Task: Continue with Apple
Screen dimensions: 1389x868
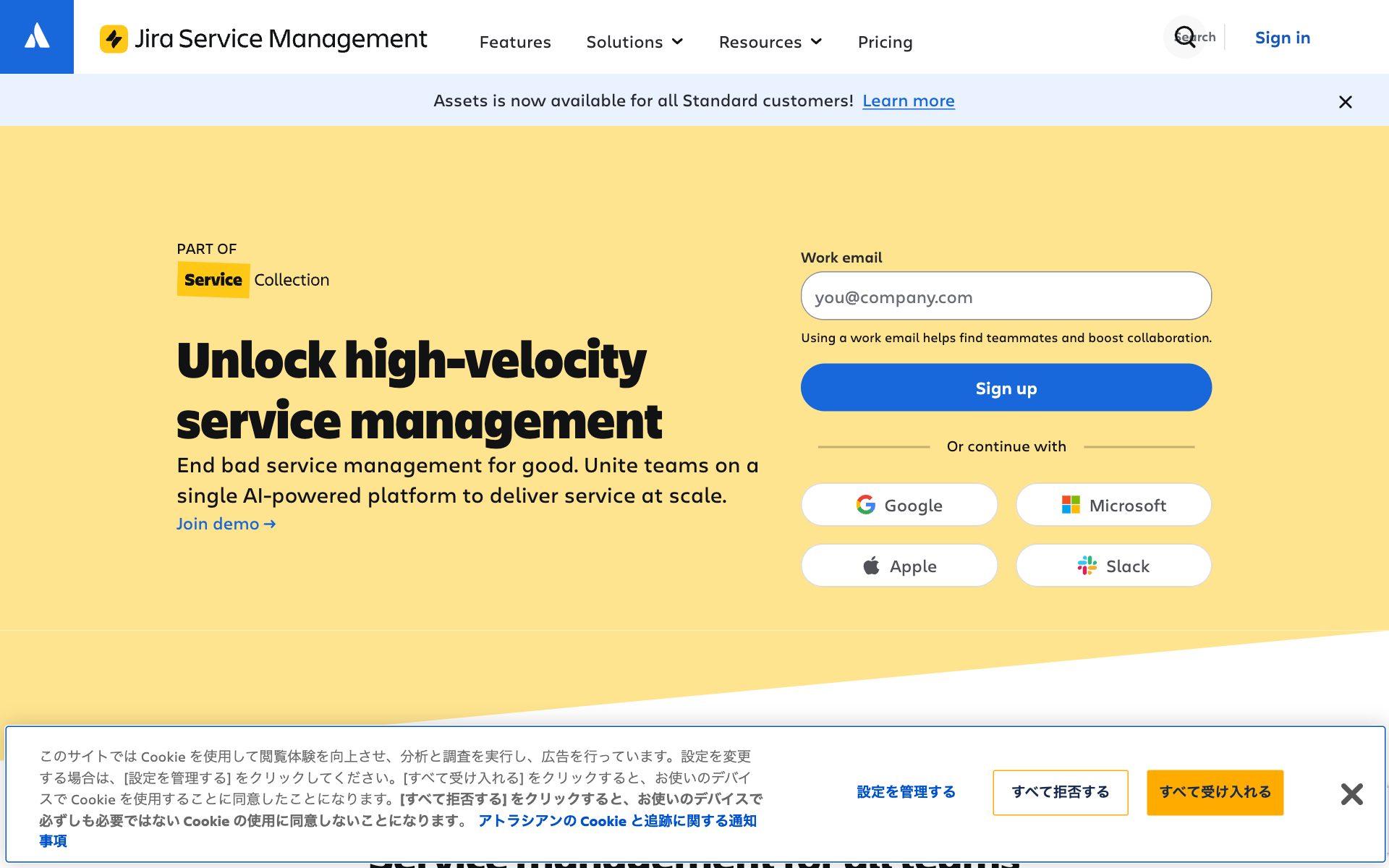Action: pyautogui.click(x=899, y=566)
